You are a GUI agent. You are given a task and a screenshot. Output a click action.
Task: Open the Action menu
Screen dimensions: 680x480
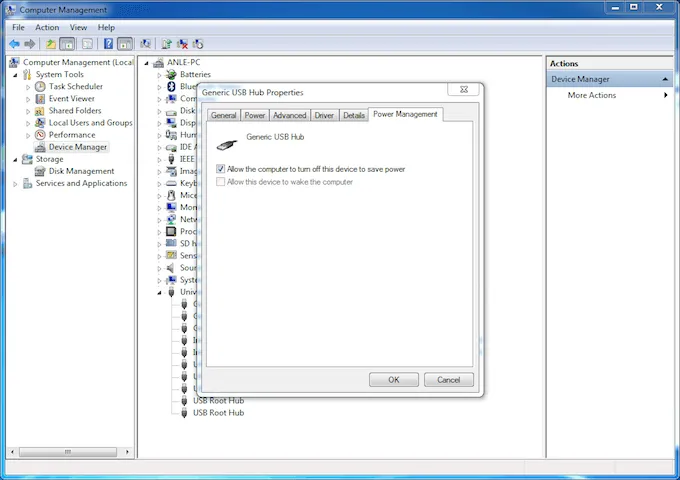pos(47,27)
